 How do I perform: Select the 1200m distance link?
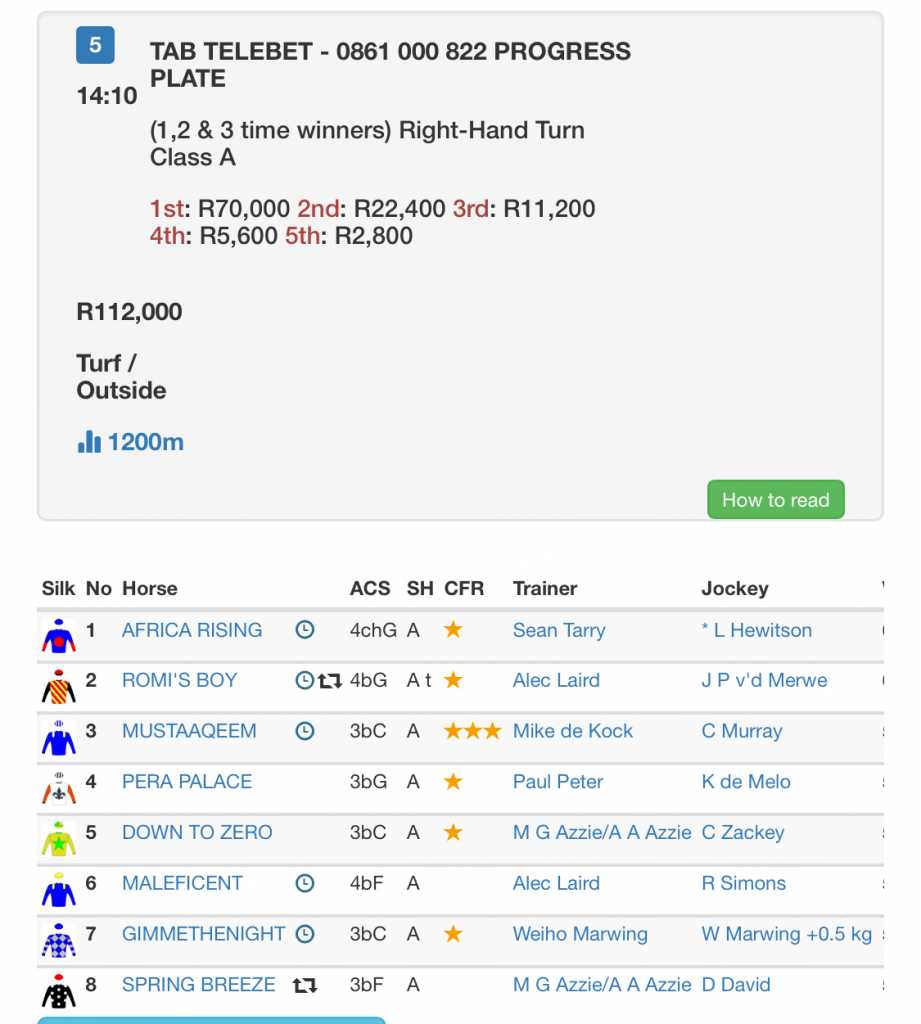(x=146, y=442)
